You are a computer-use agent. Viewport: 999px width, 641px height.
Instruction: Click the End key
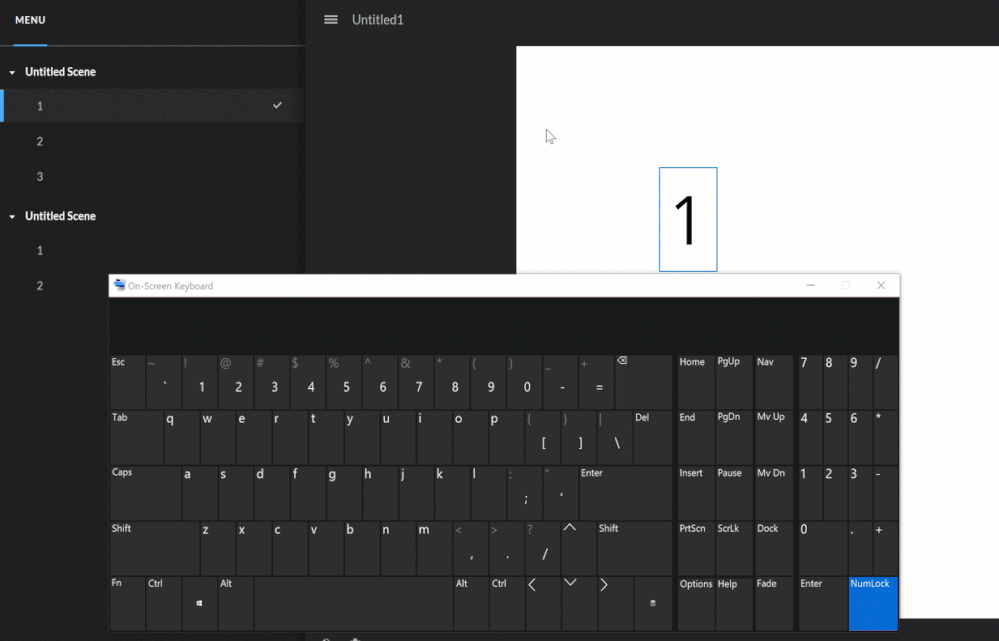pyautogui.click(x=696, y=438)
